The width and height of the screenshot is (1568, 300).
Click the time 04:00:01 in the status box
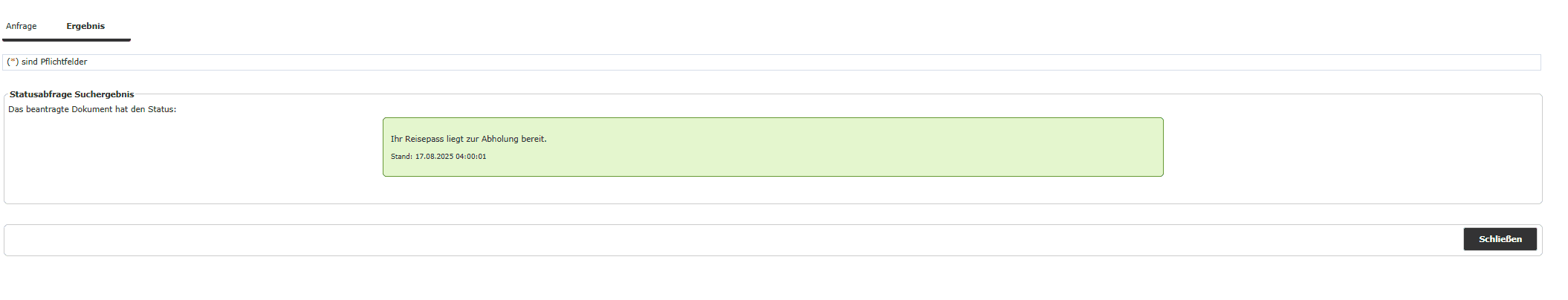(x=471, y=157)
